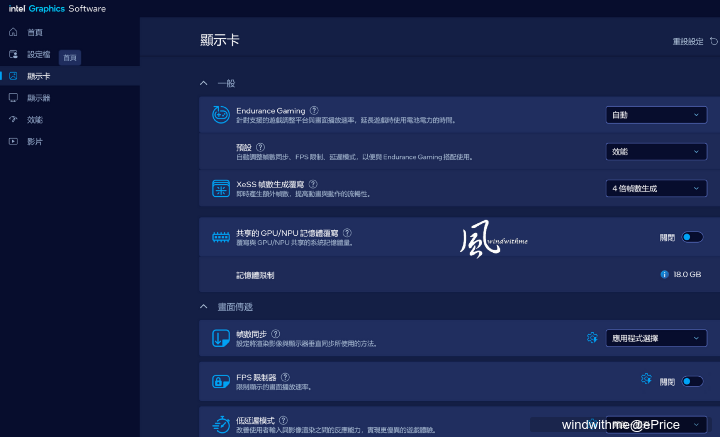This screenshot has width=720, height=437.
Task: Open the 4 倍幀數生成 dropdown
Action: point(657,188)
